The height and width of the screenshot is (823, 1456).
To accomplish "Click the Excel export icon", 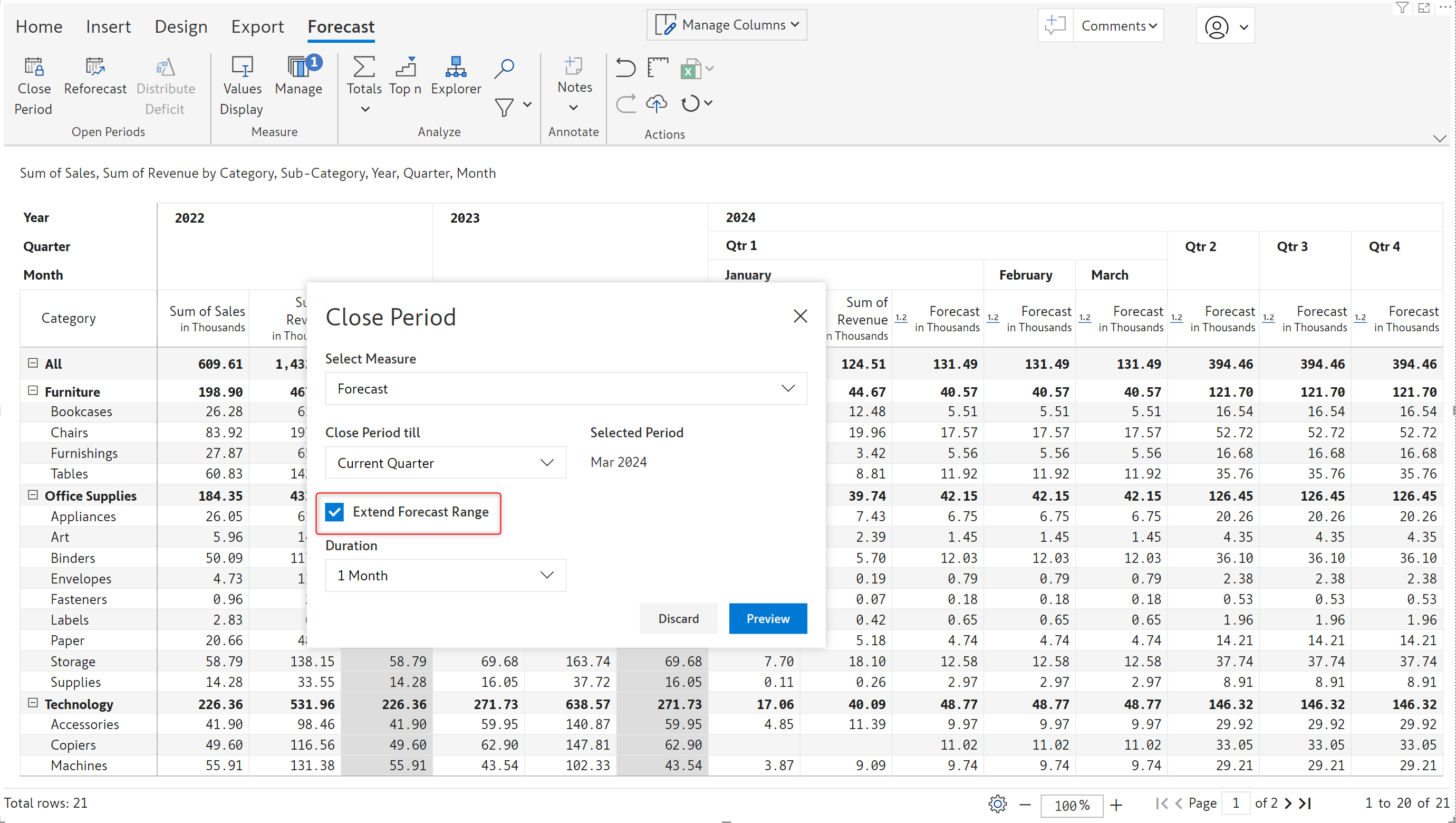I will click(690, 69).
